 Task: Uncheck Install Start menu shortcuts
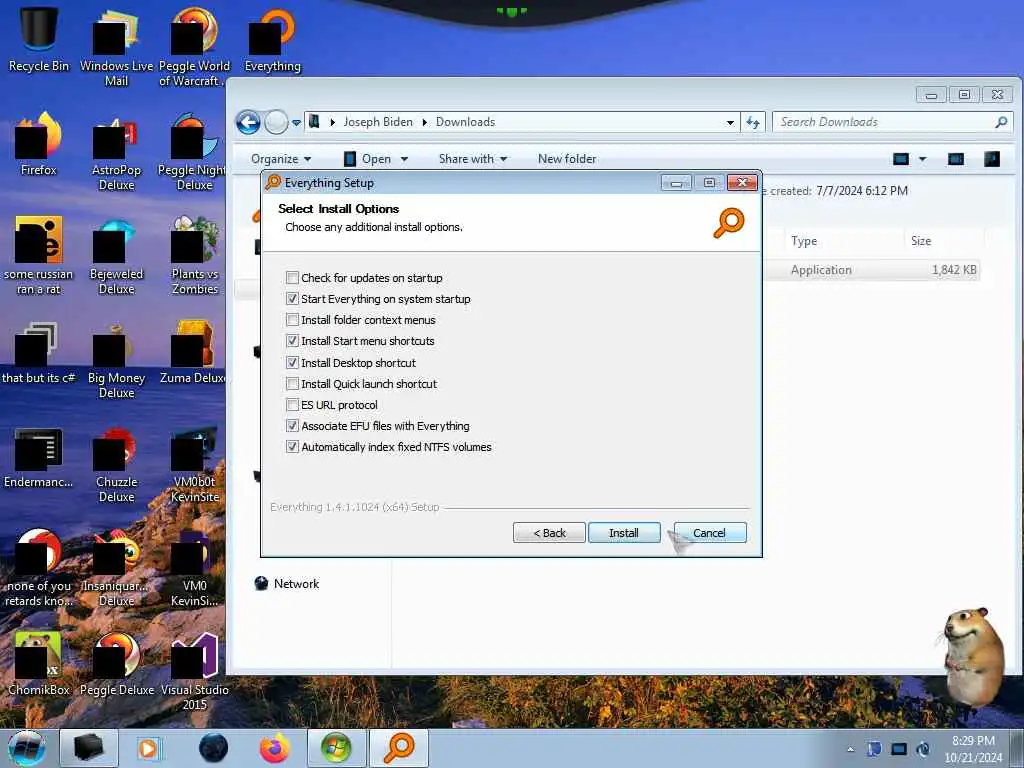(x=293, y=341)
